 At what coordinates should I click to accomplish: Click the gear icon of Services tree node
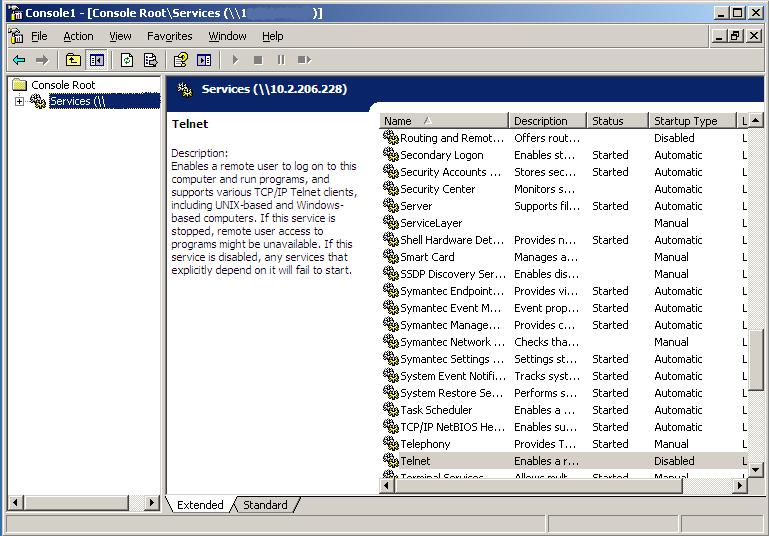pos(38,101)
